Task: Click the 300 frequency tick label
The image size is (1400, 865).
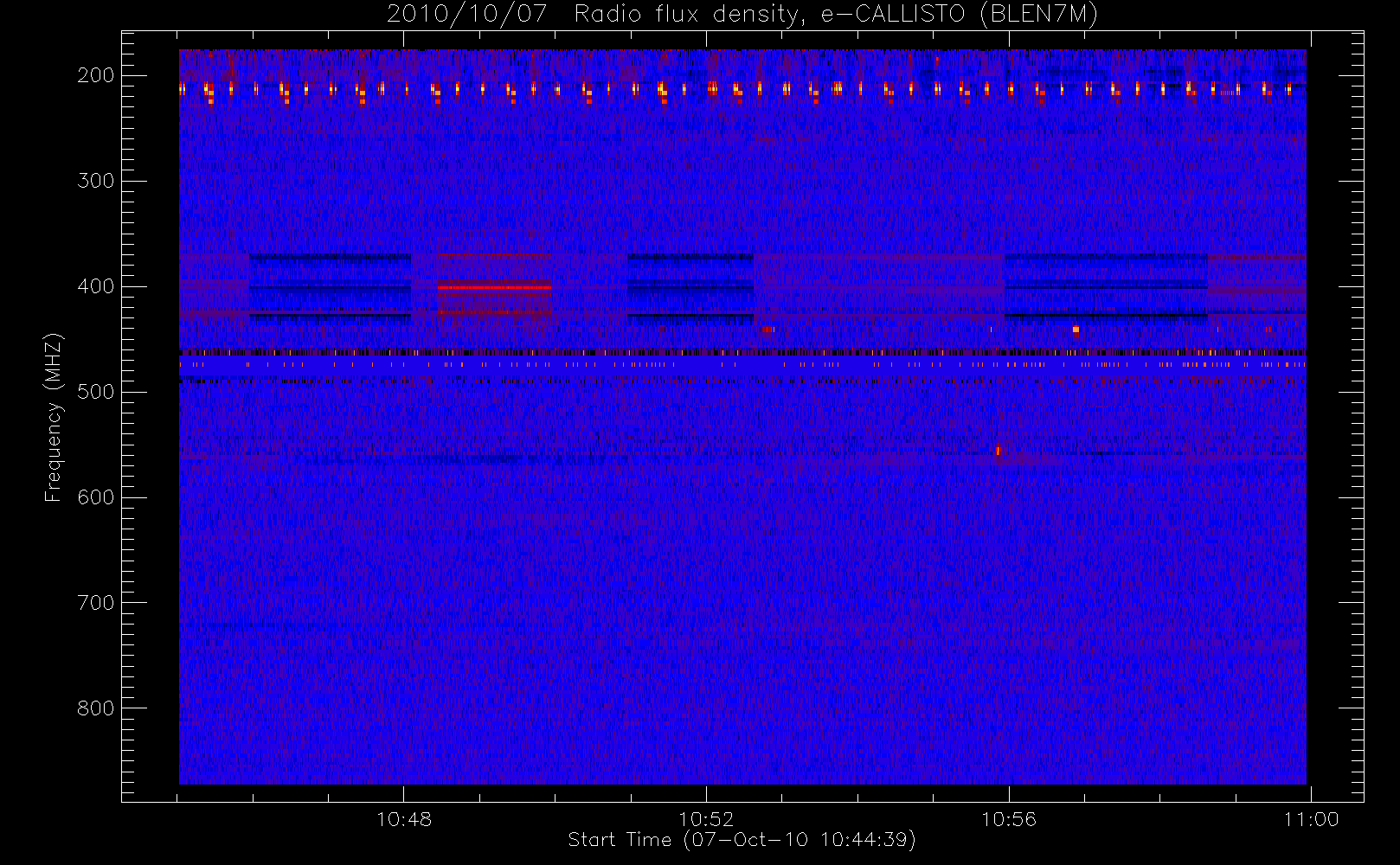Action: coord(96,181)
